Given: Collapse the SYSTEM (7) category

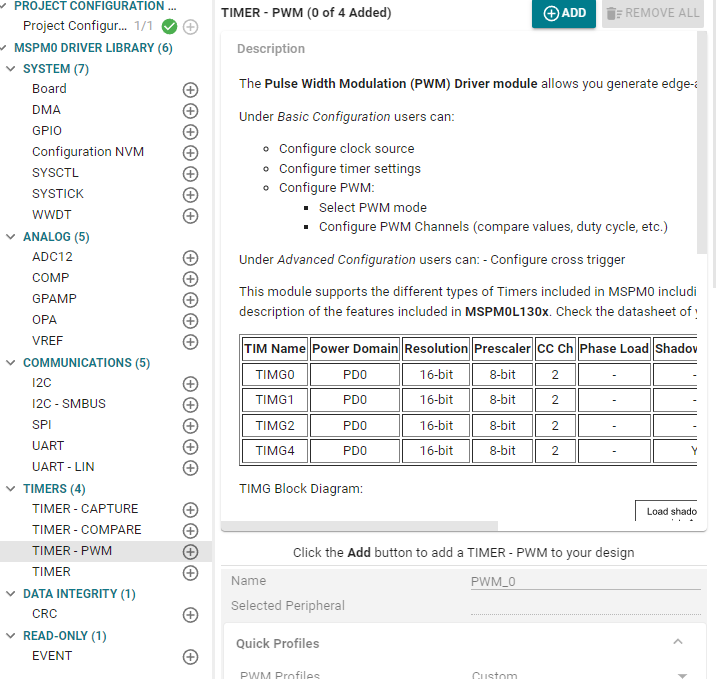Looking at the screenshot, I should (12, 69).
